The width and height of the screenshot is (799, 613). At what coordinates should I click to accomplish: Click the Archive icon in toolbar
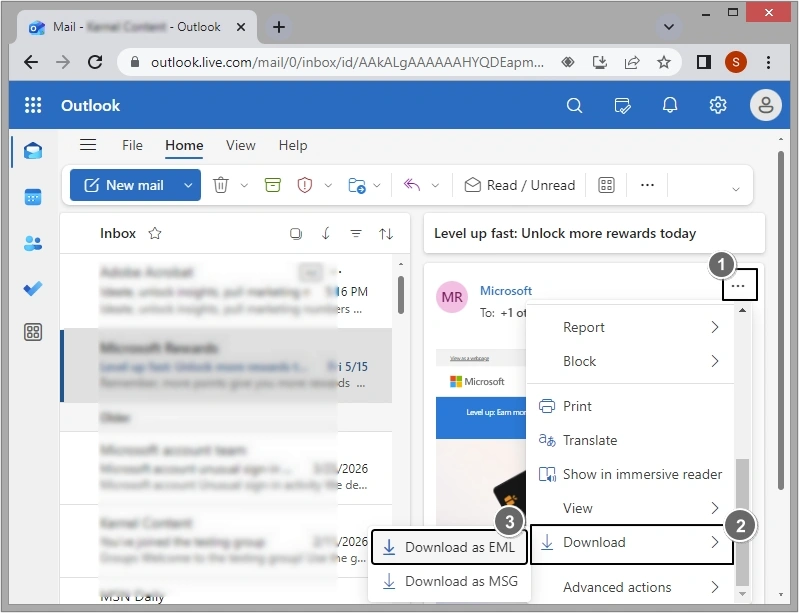pyautogui.click(x=273, y=185)
